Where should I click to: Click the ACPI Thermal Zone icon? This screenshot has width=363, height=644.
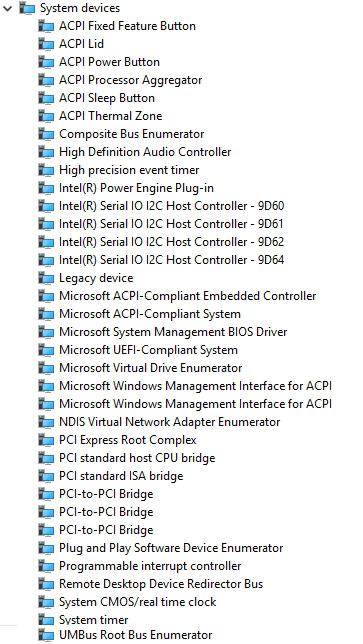46,116
